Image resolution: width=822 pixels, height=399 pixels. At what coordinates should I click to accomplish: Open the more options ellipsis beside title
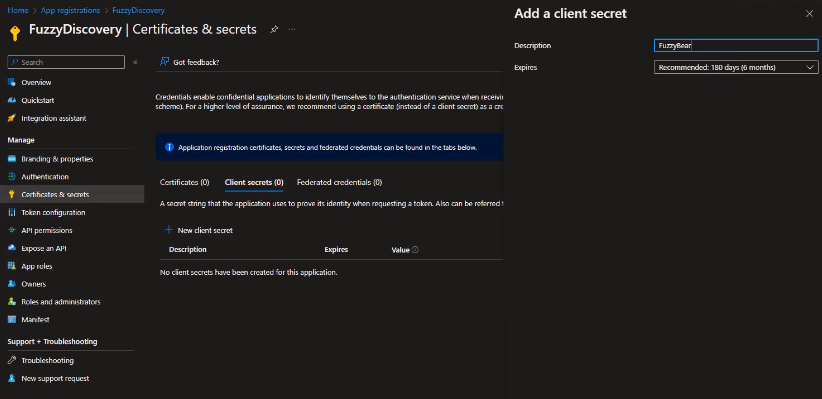coord(292,29)
